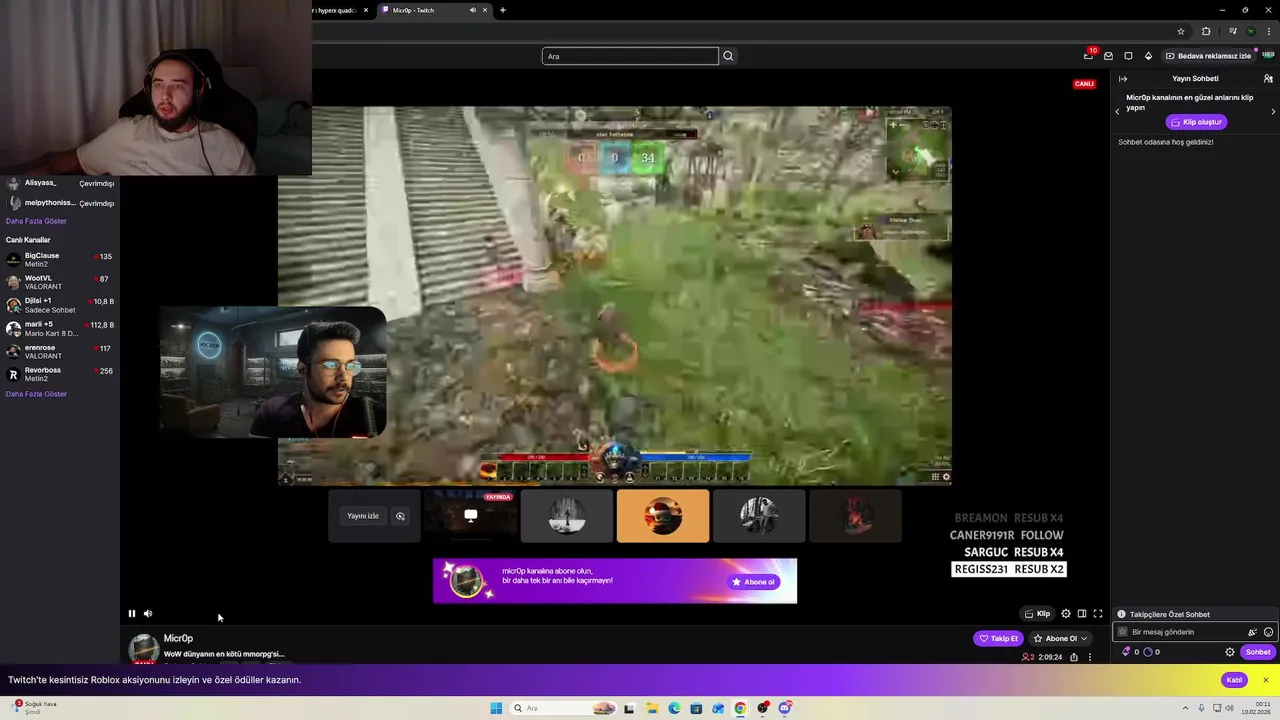Open channel points balance icon
The width and height of the screenshot is (1280, 720).
click(x=1149, y=652)
